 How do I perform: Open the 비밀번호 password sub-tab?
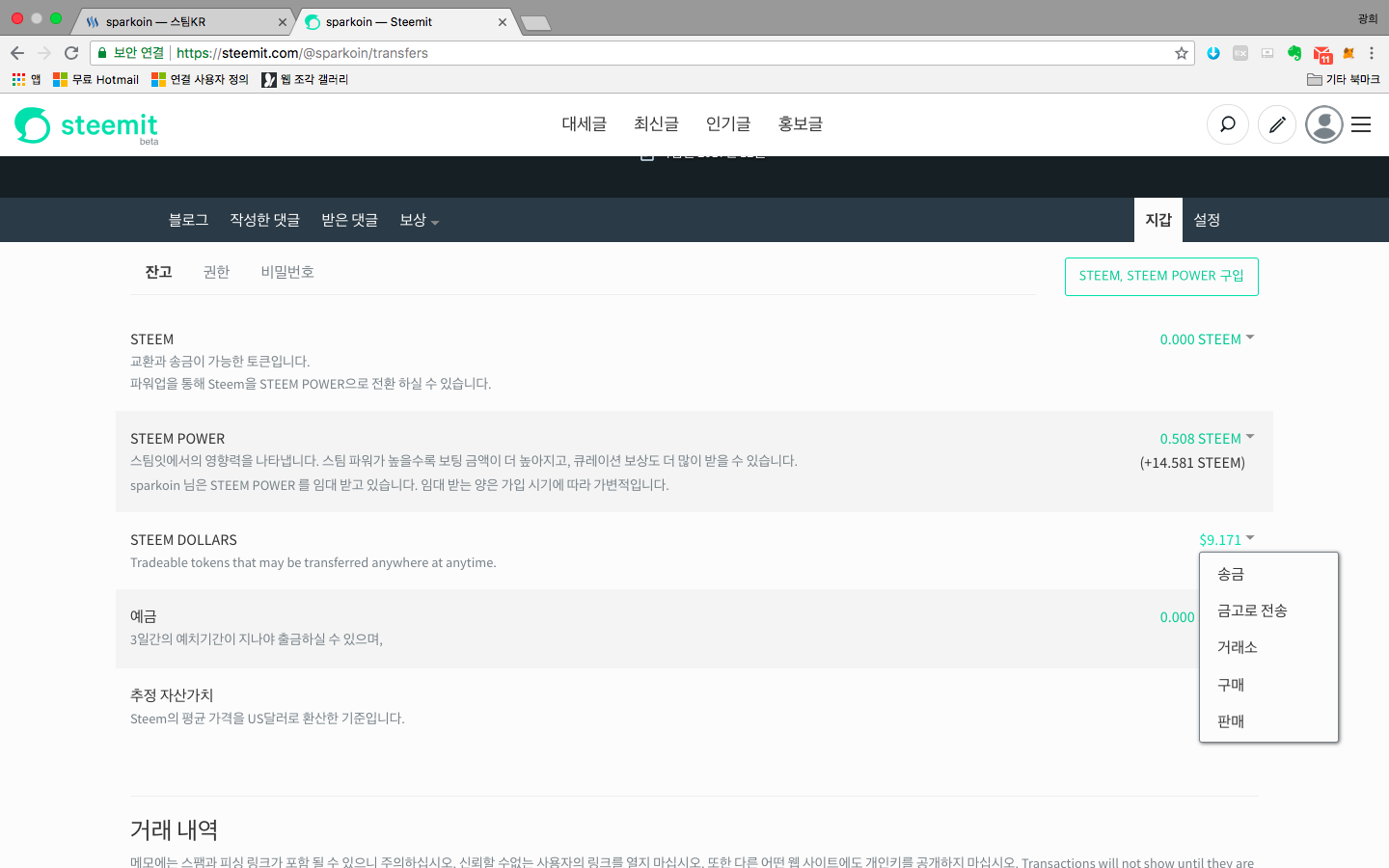click(x=287, y=272)
